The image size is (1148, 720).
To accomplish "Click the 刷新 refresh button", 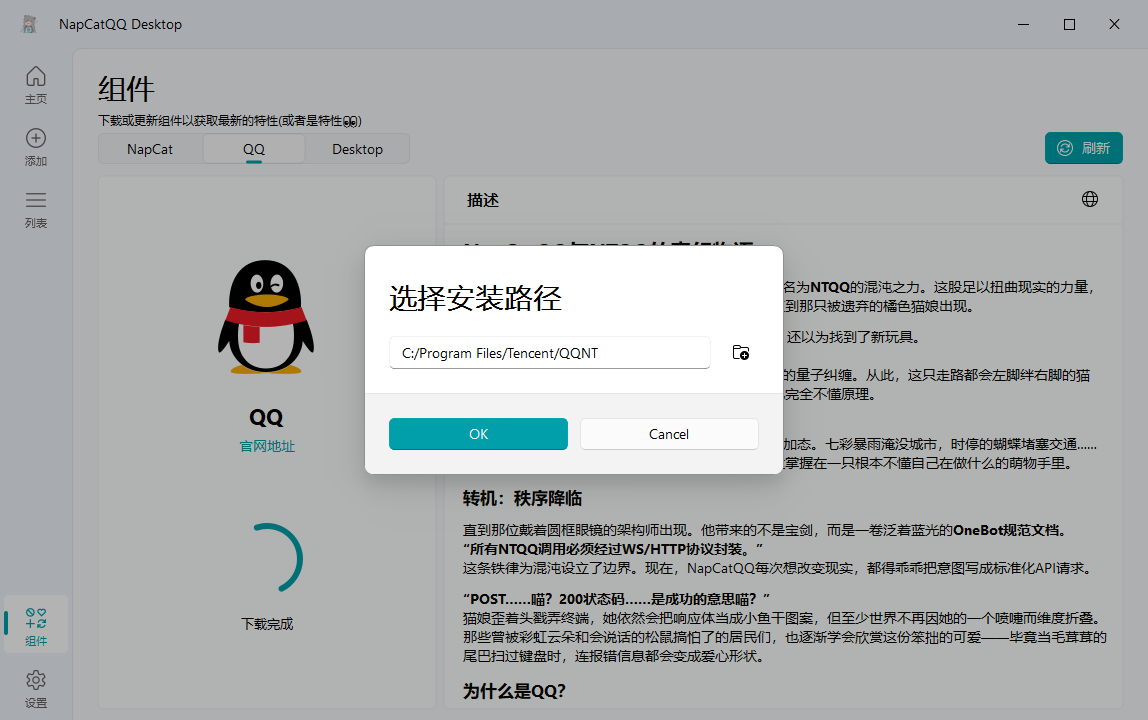I will [x=1084, y=148].
